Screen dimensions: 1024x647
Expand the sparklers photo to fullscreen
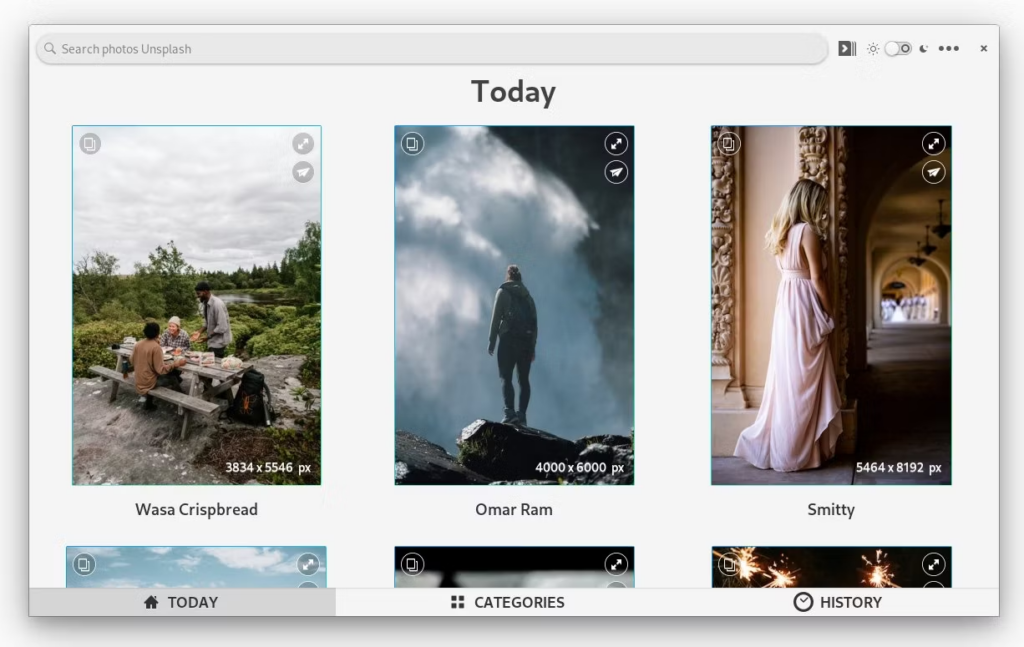click(x=933, y=564)
